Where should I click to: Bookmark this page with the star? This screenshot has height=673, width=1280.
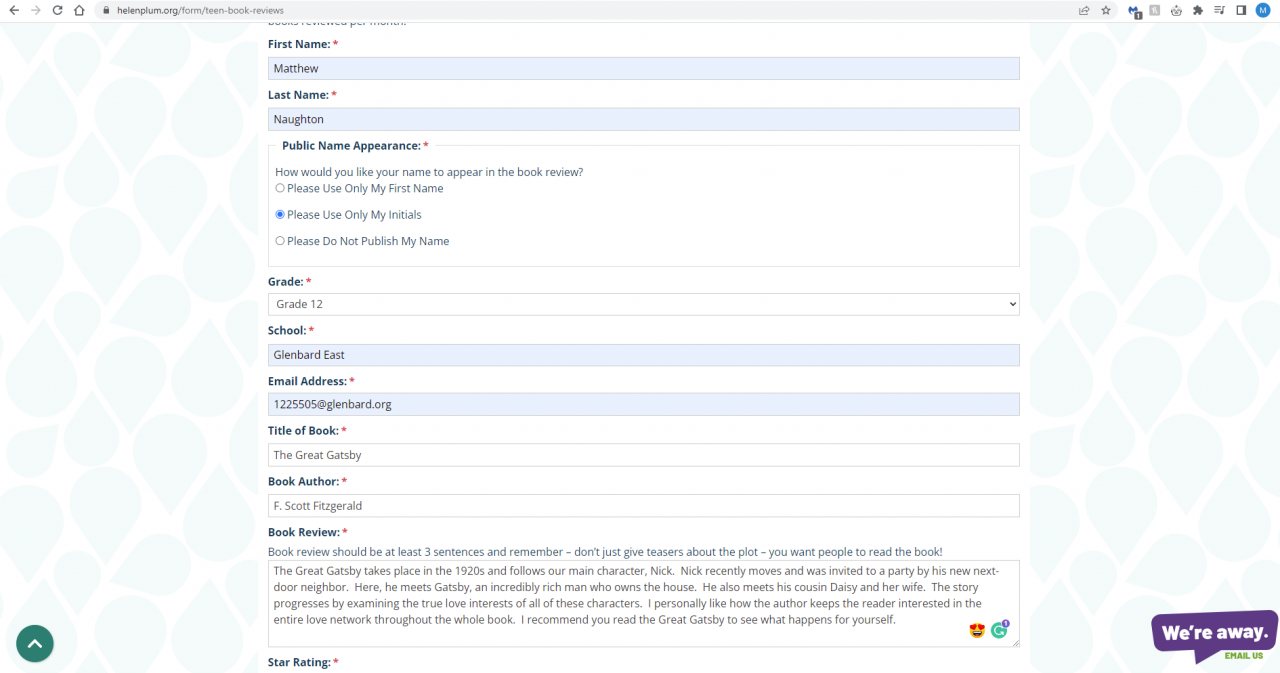1106,10
